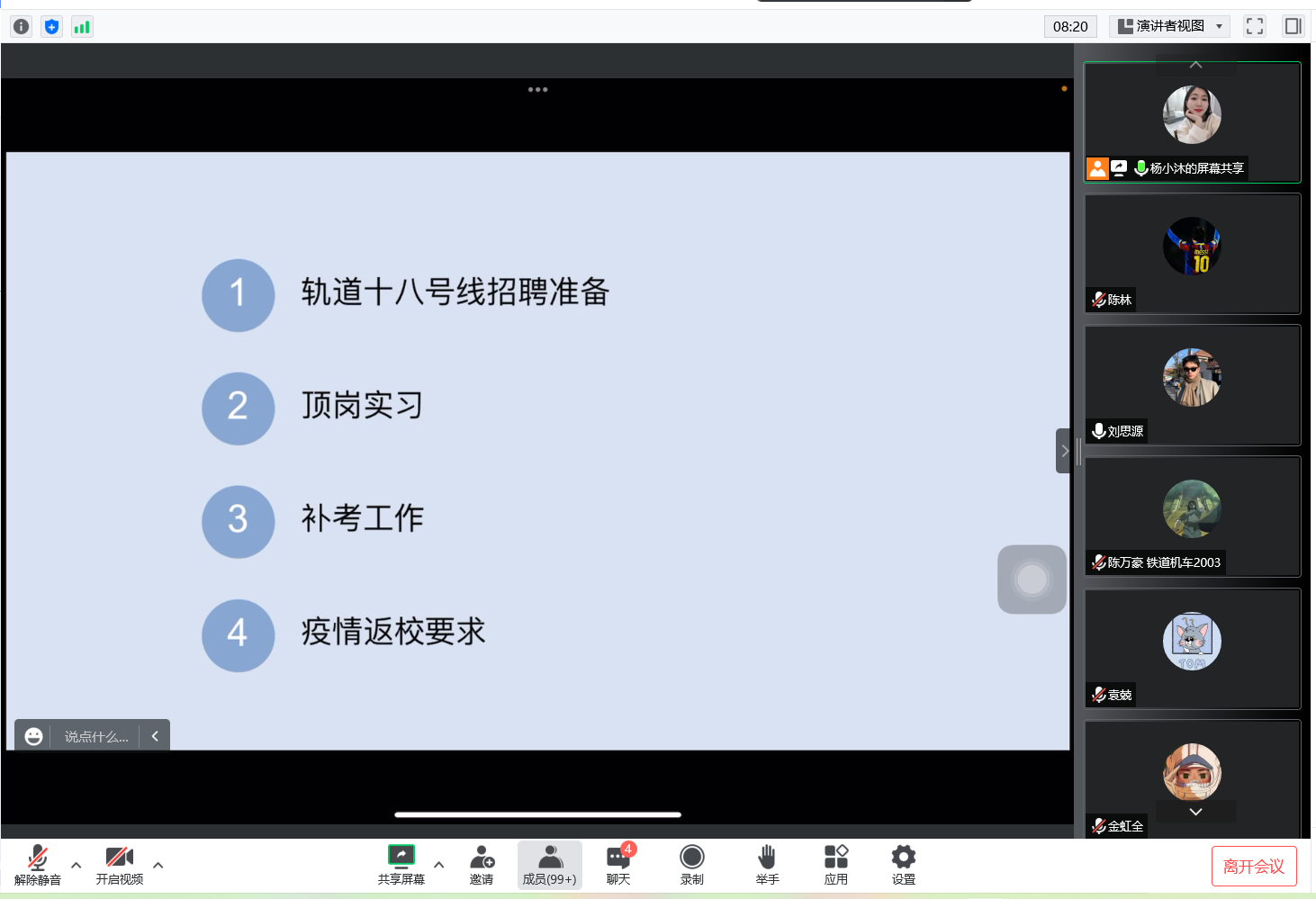Open 演讲者视图 view dropdown
1316x899 pixels.
tap(1169, 26)
